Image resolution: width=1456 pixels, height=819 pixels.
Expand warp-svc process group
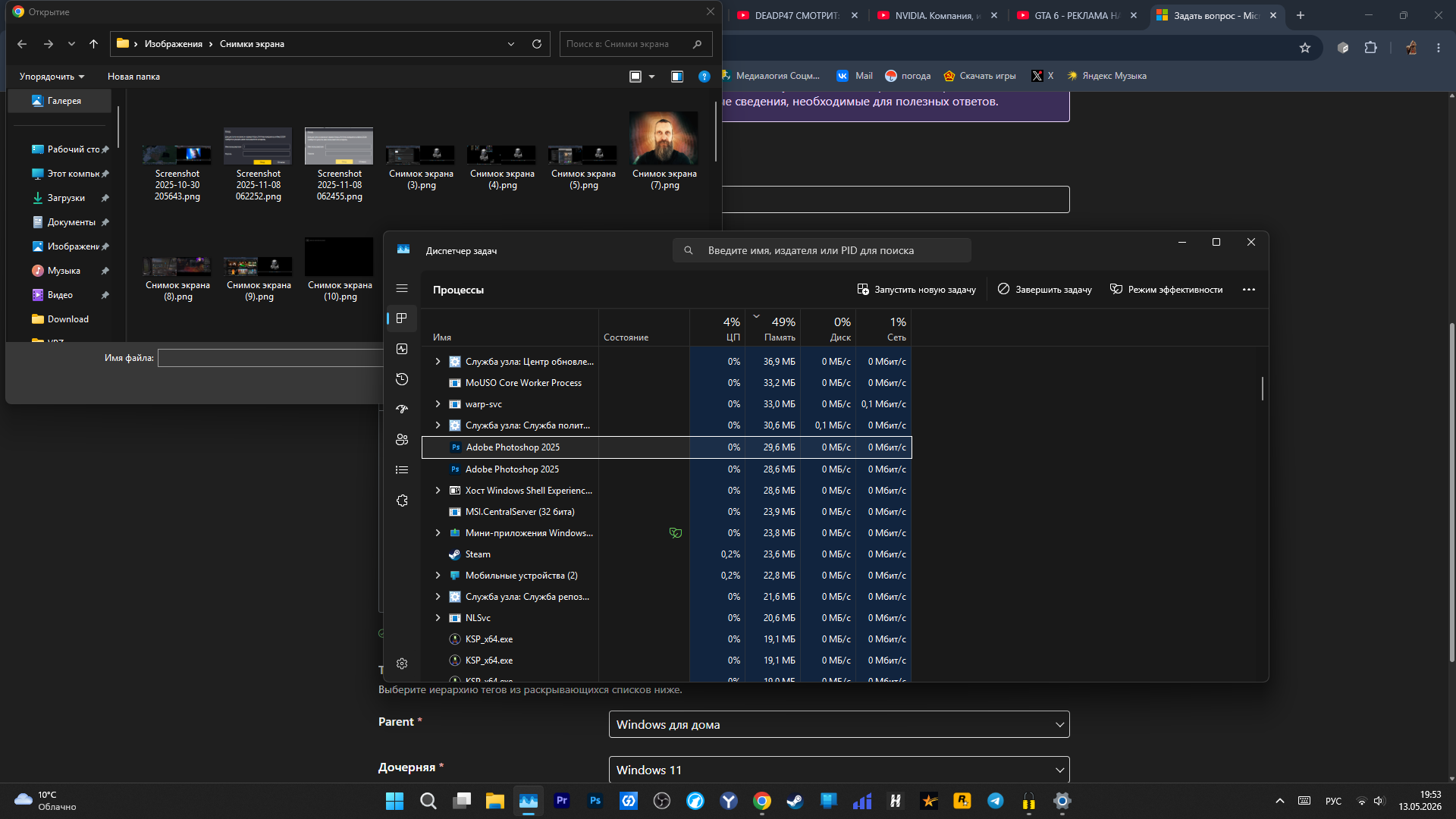point(438,404)
